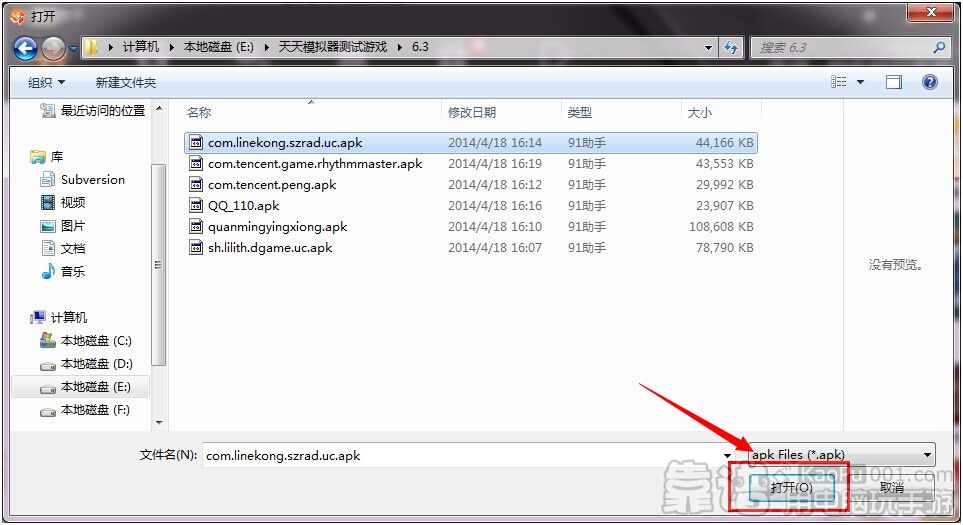Select 库 in navigation pane
The width and height of the screenshot is (963, 525).
click(47, 157)
